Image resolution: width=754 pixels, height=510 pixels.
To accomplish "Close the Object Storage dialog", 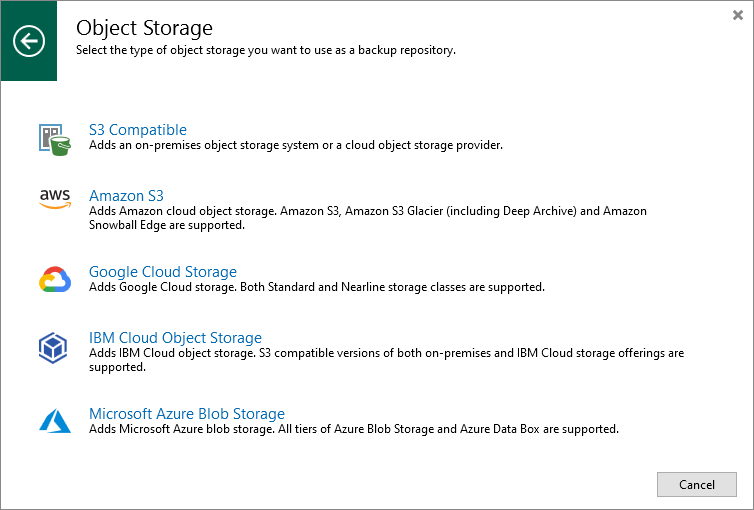I will [x=738, y=15].
